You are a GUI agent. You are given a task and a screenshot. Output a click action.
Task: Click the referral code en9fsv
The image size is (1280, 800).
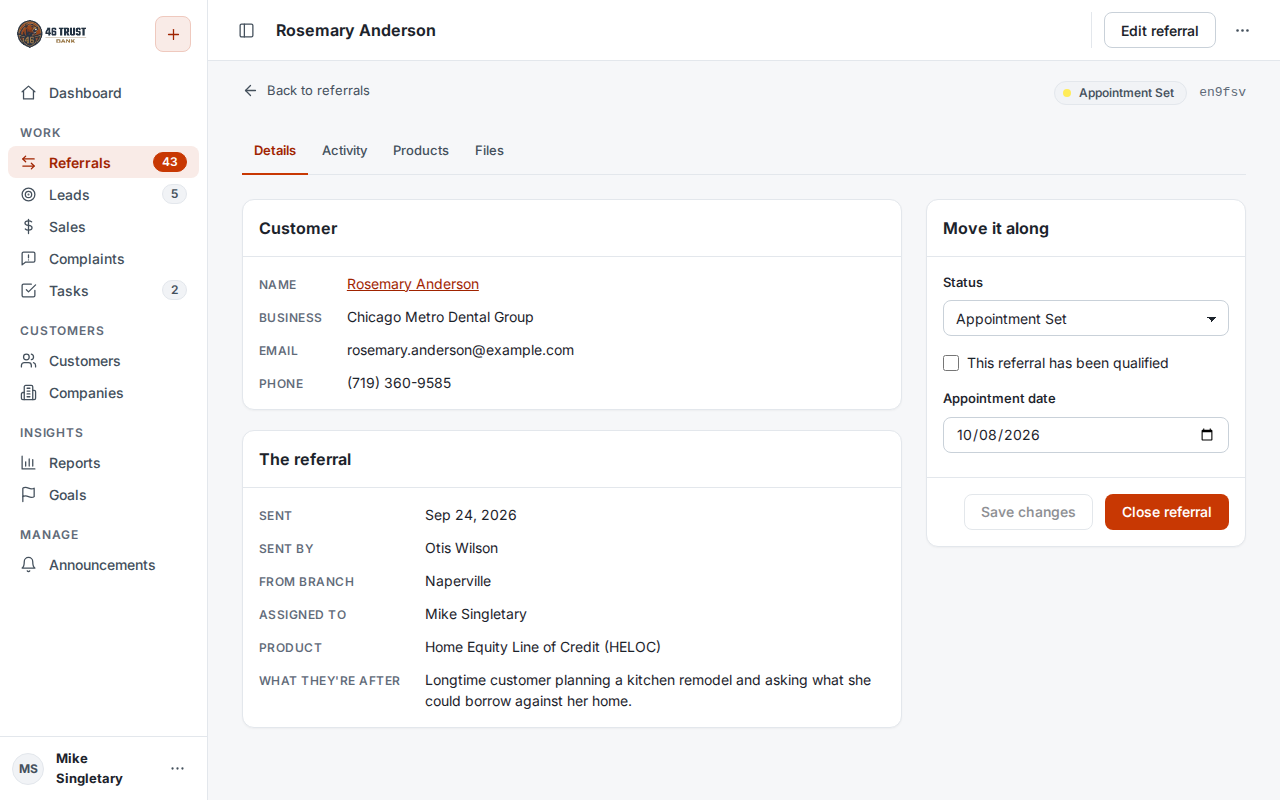1222,92
